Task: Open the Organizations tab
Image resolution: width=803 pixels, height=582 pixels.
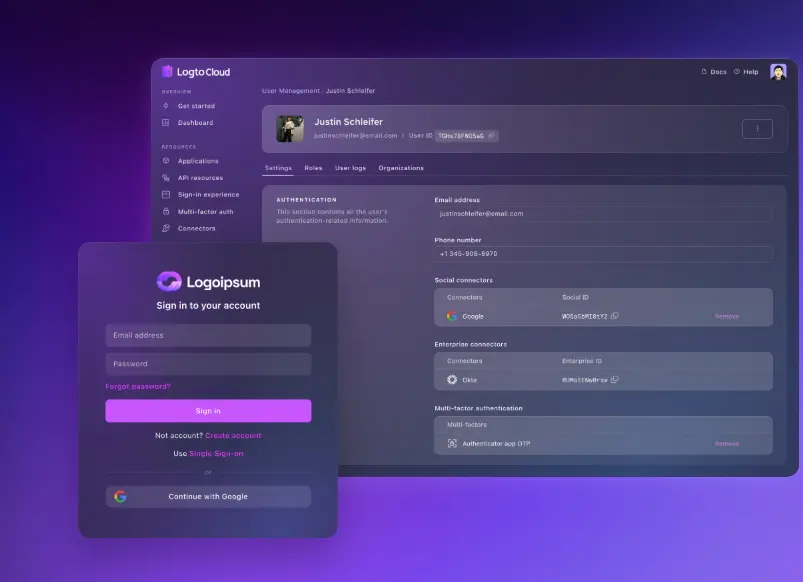Action: (x=401, y=168)
